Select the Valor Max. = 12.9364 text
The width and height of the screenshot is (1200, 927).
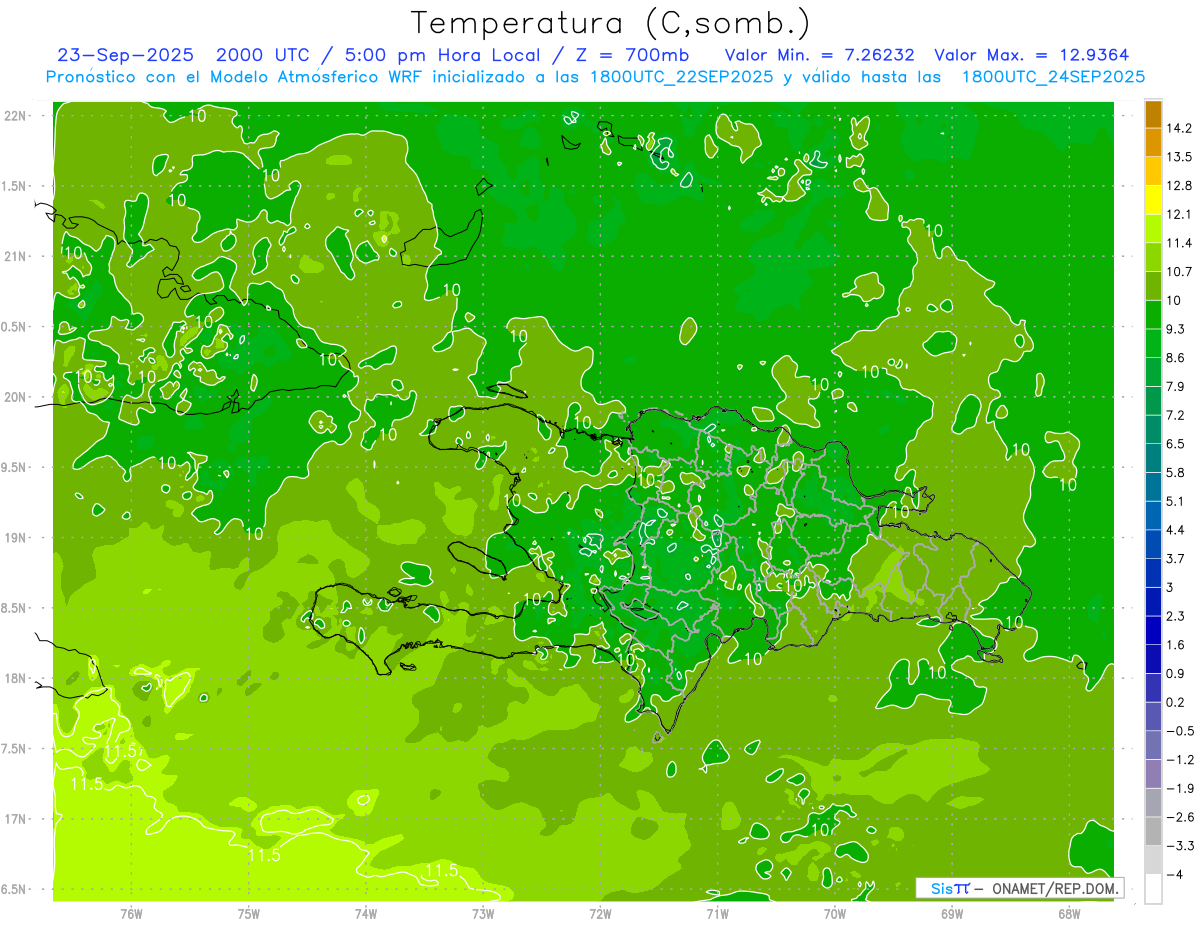pyautogui.click(x=1031, y=55)
